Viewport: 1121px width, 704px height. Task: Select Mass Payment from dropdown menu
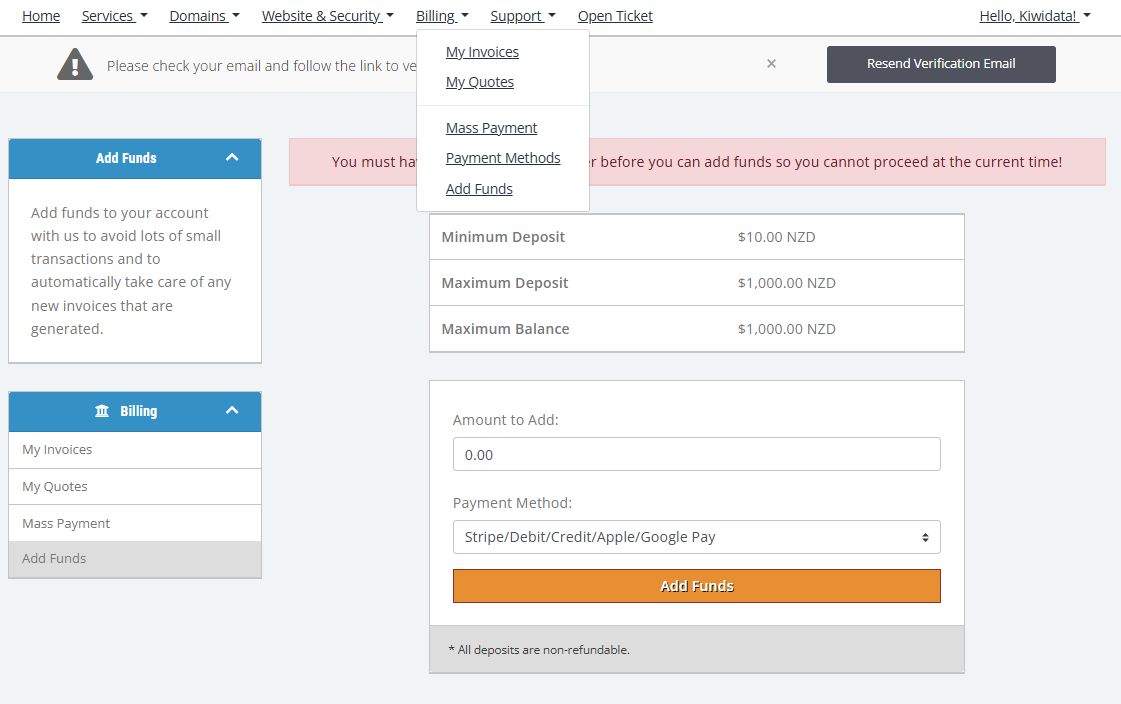(x=491, y=128)
